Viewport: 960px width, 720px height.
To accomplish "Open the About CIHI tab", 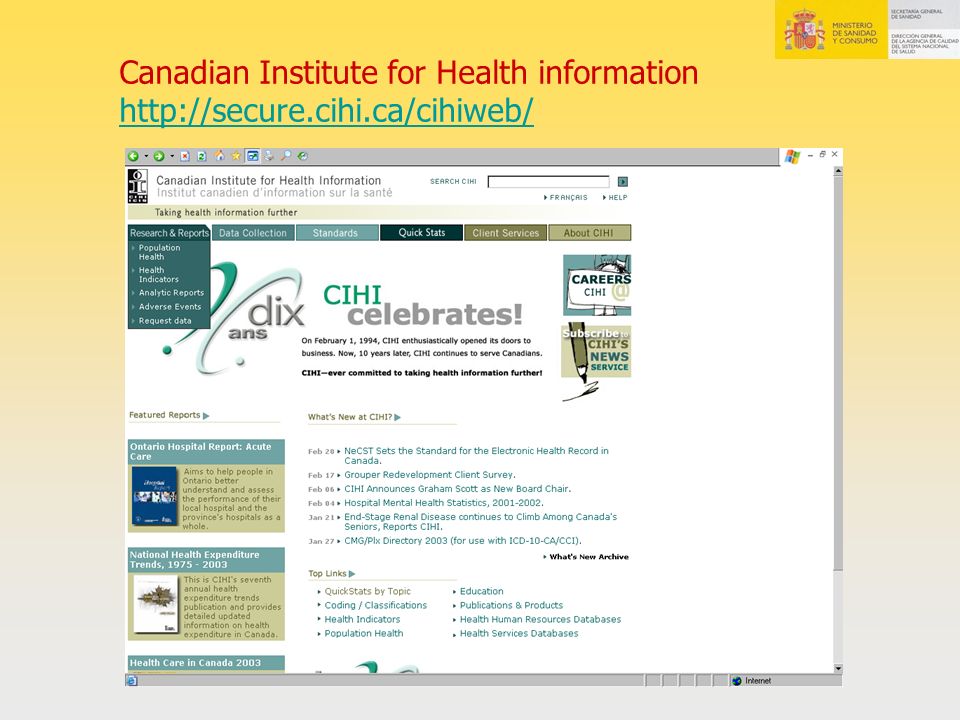I will coord(590,233).
